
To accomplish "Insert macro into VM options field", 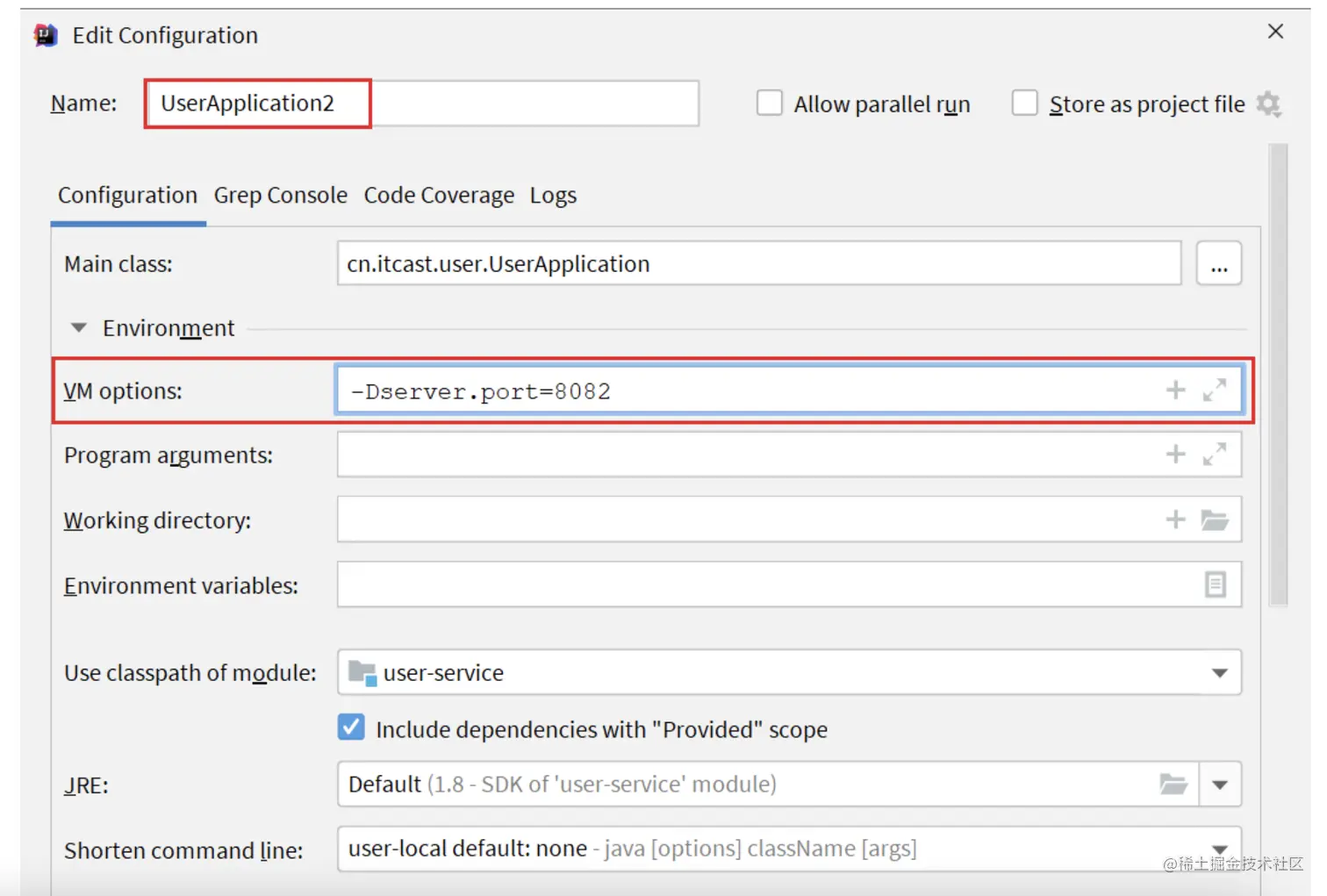I will click(1175, 391).
